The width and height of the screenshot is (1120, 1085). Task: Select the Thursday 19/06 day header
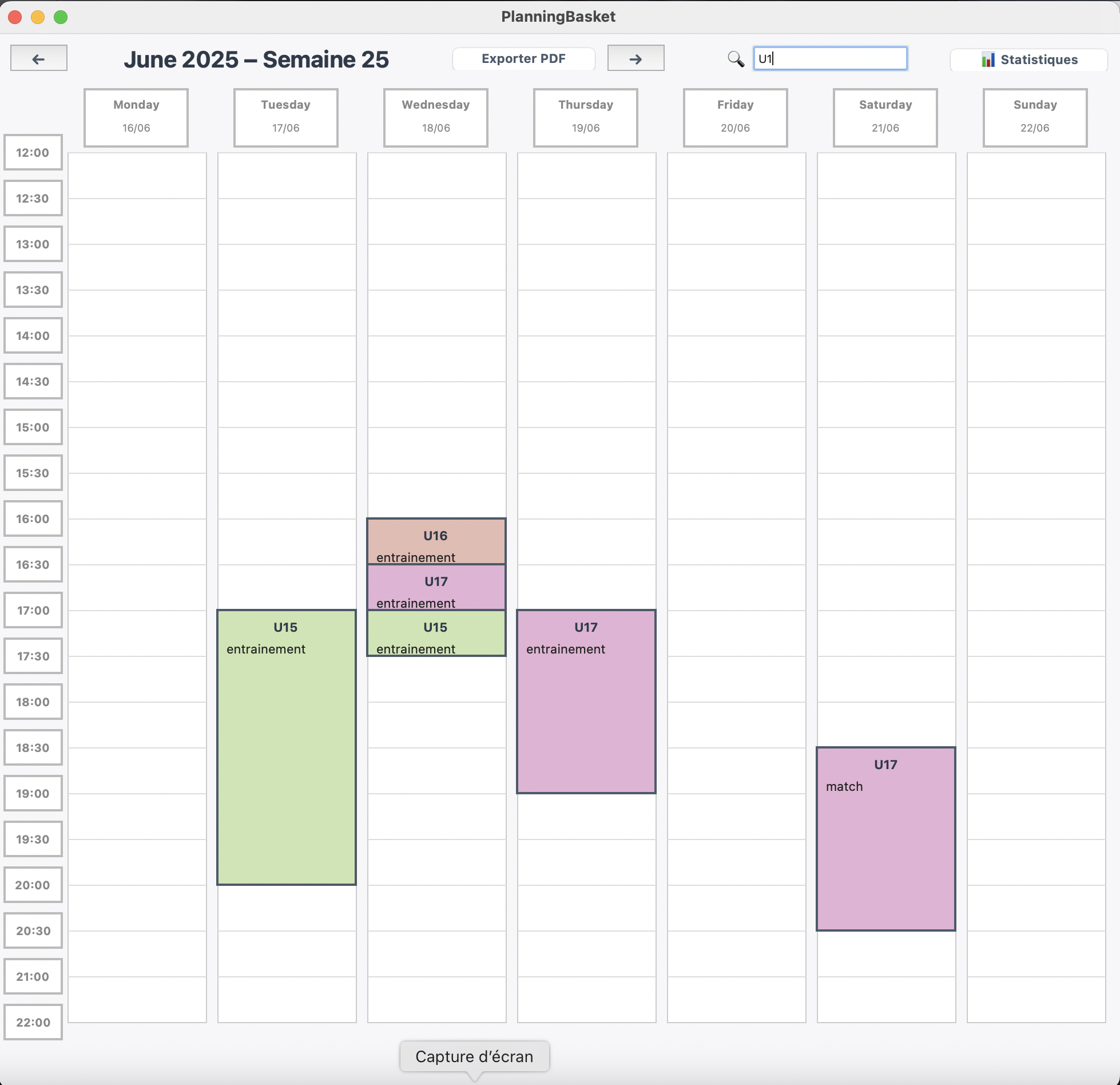tap(586, 117)
